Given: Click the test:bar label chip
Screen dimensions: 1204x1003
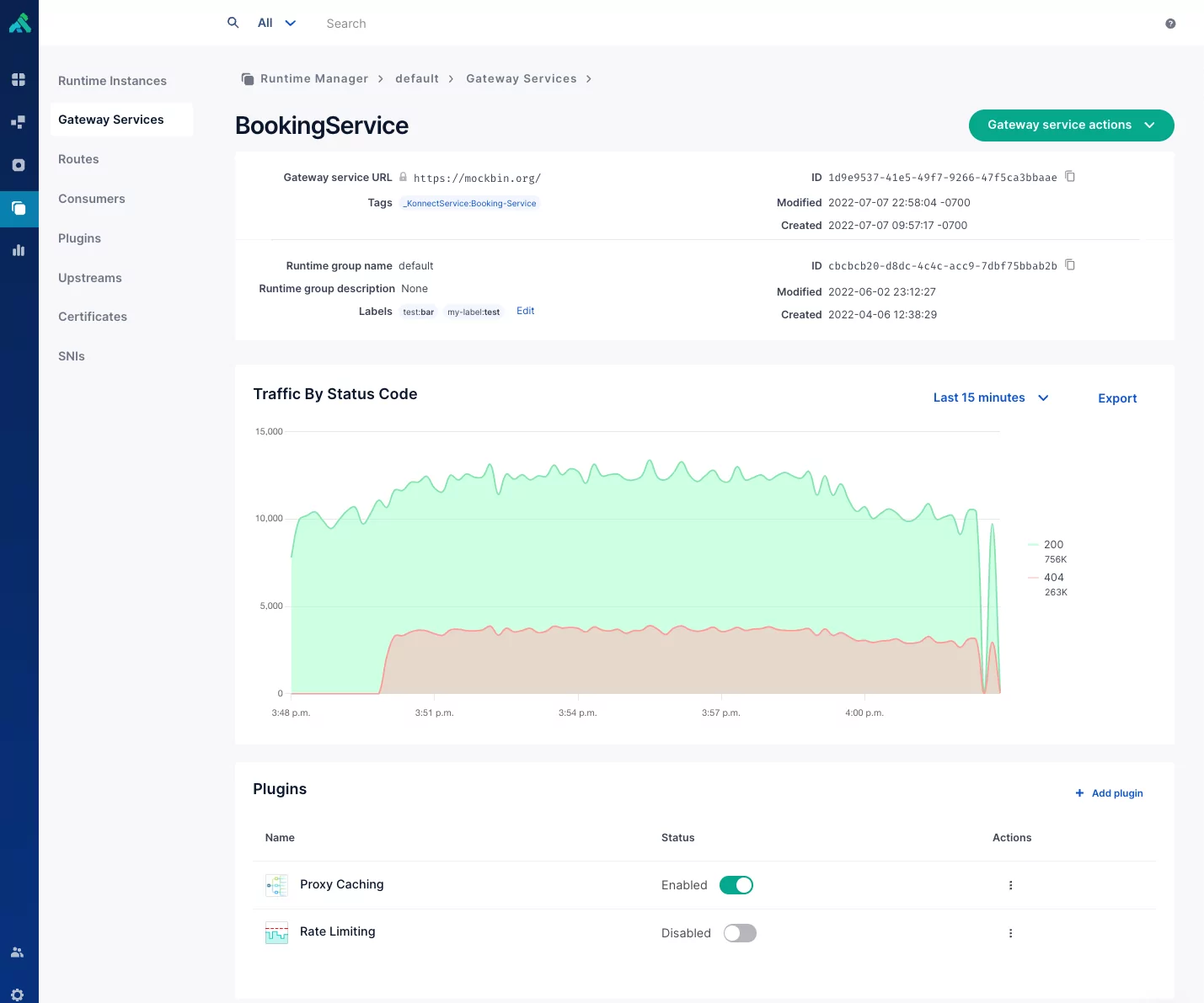Looking at the screenshot, I should (418, 312).
